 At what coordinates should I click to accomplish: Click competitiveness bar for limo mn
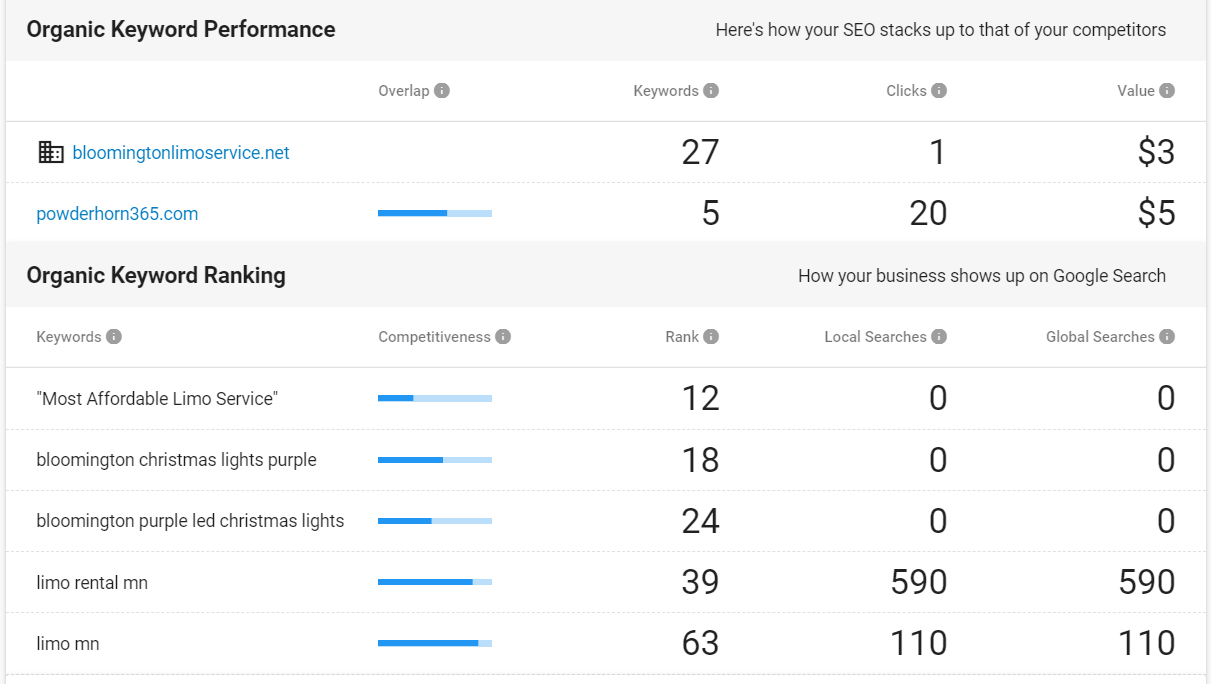pyautogui.click(x=435, y=643)
